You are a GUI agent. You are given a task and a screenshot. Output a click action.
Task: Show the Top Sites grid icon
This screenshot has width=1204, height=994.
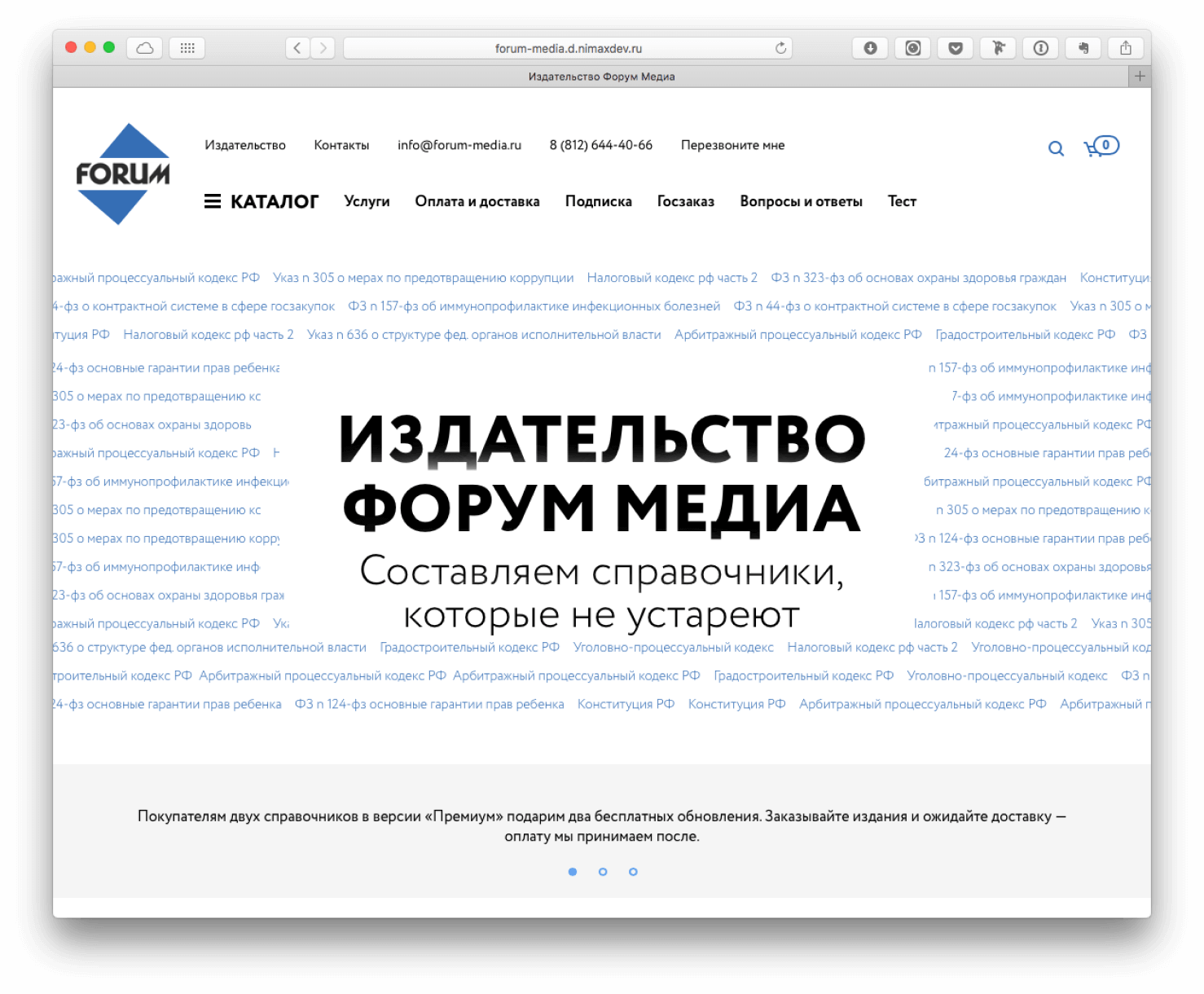pyautogui.click(x=187, y=48)
